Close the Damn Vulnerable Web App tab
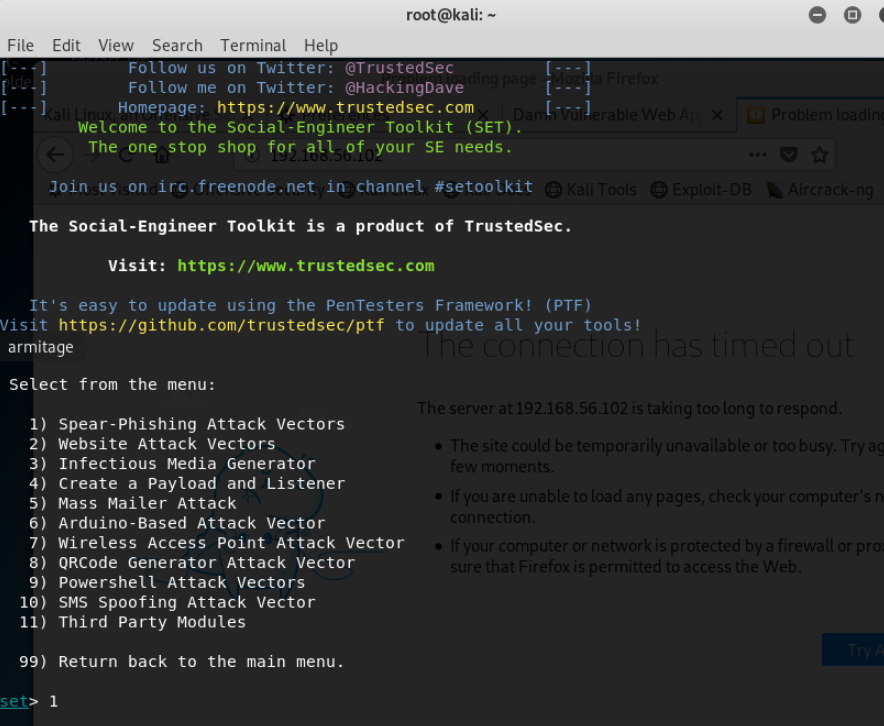The image size is (884, 726). tap(716, 115)
